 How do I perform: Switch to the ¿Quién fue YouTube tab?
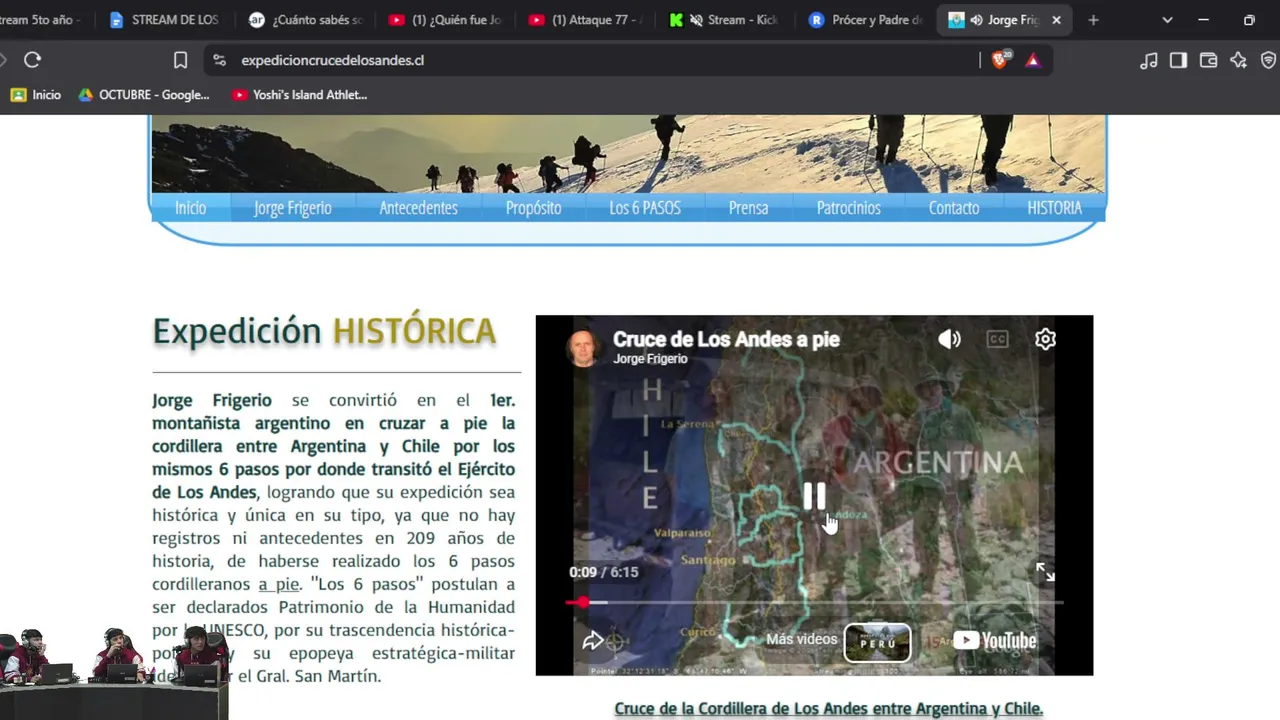(445, 20)
